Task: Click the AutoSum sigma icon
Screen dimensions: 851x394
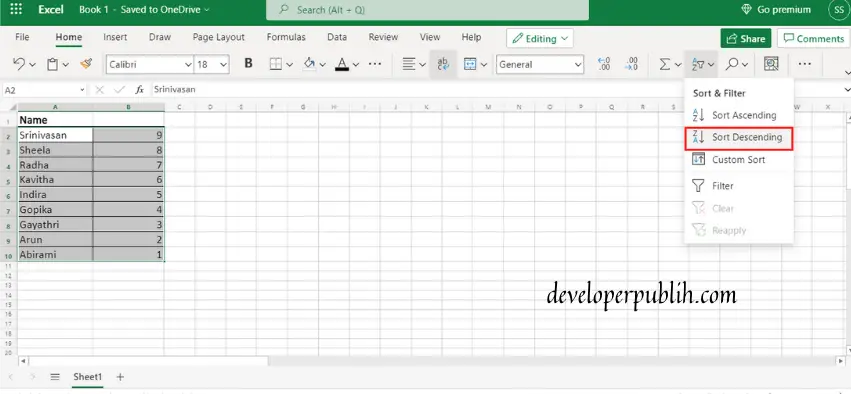Action: pos(664,64)
